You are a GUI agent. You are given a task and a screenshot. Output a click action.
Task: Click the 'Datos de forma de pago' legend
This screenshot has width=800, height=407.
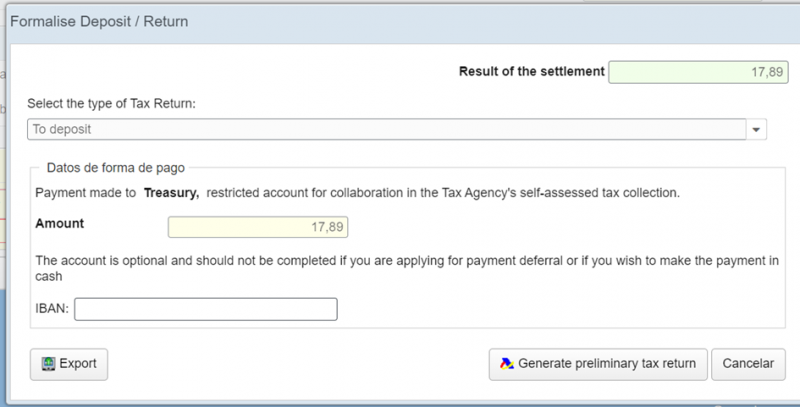[115, 168]
